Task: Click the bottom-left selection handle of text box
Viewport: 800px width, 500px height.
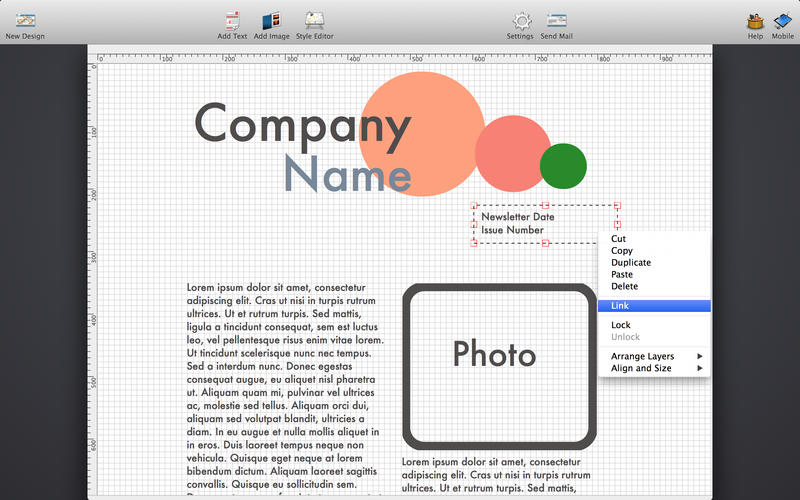Action: pyautogui.click(x=473, y=243)
